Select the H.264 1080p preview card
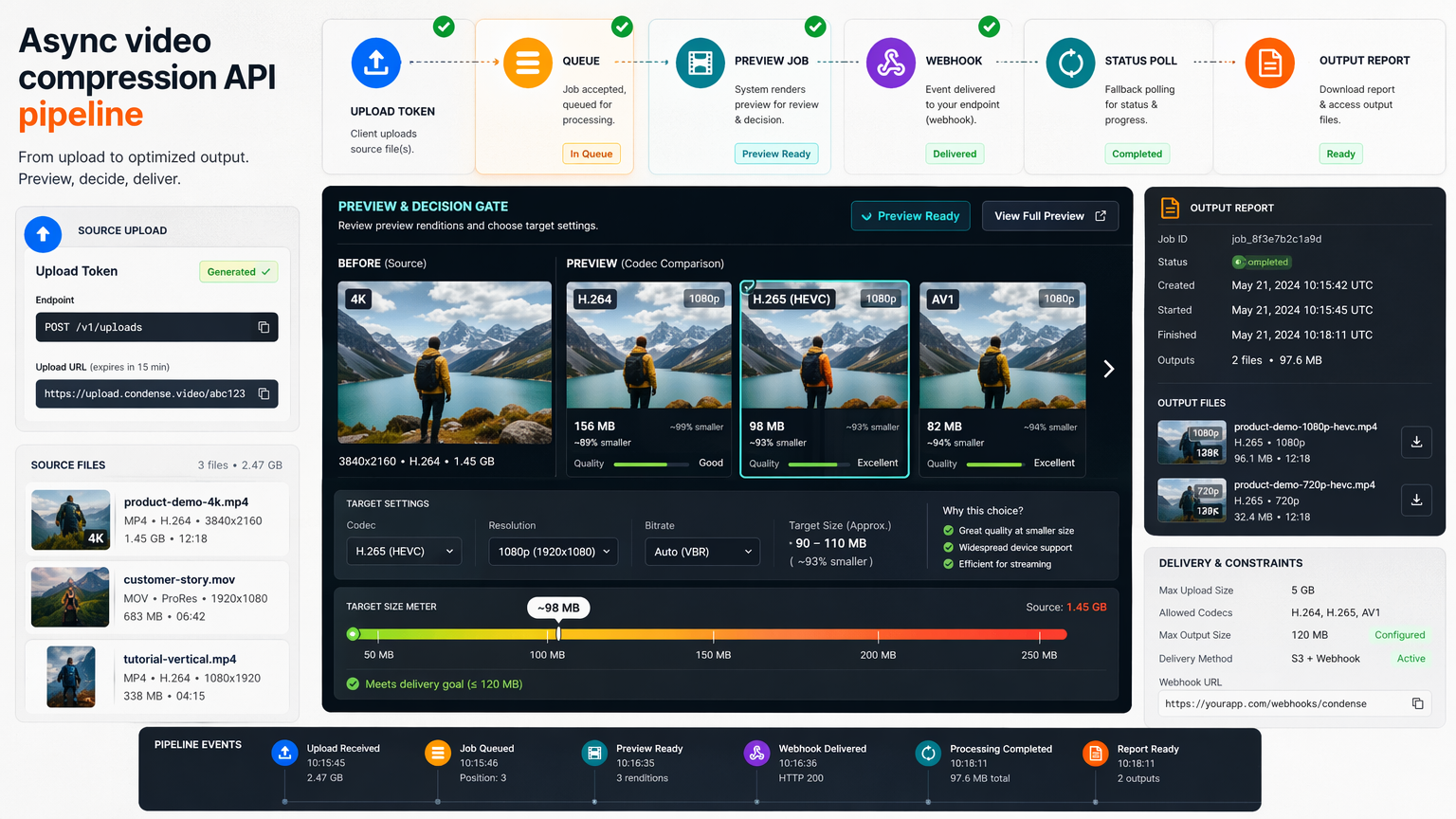The image size is (1456, 819). (648, 378)
